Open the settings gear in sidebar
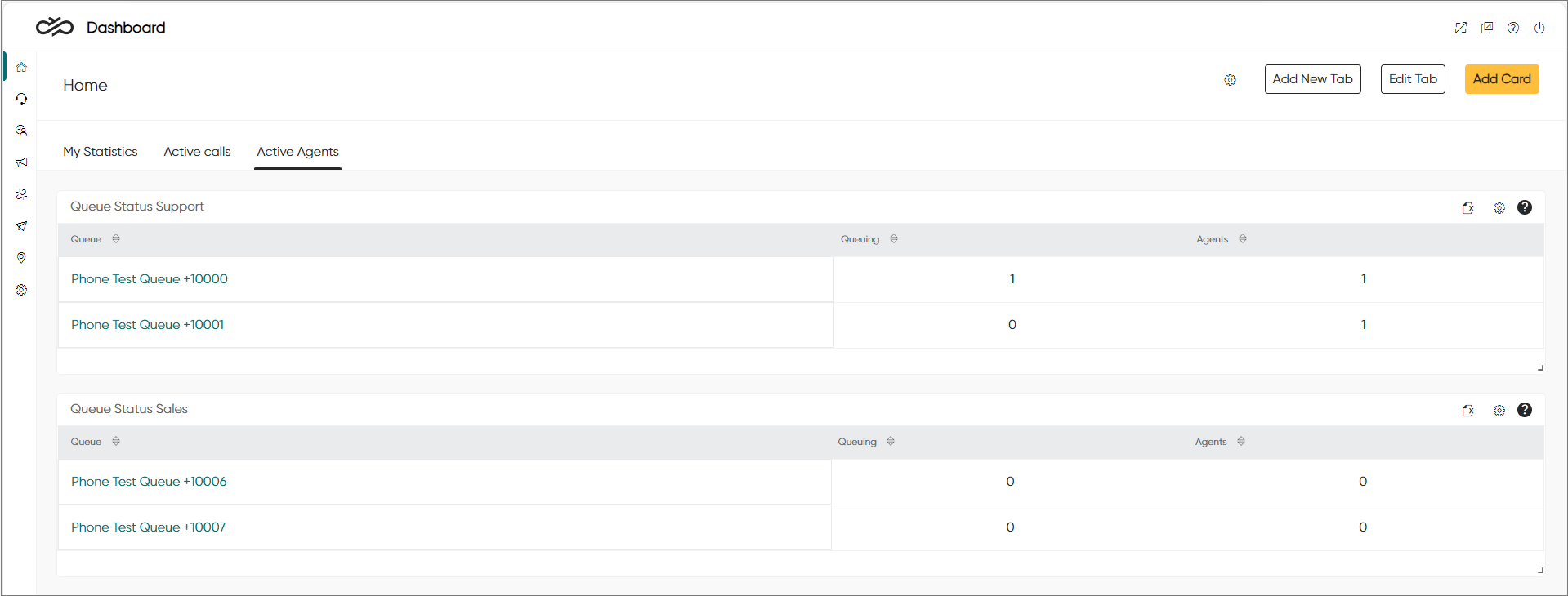This screenshot has width=1568, height=596. click(21, 290)
